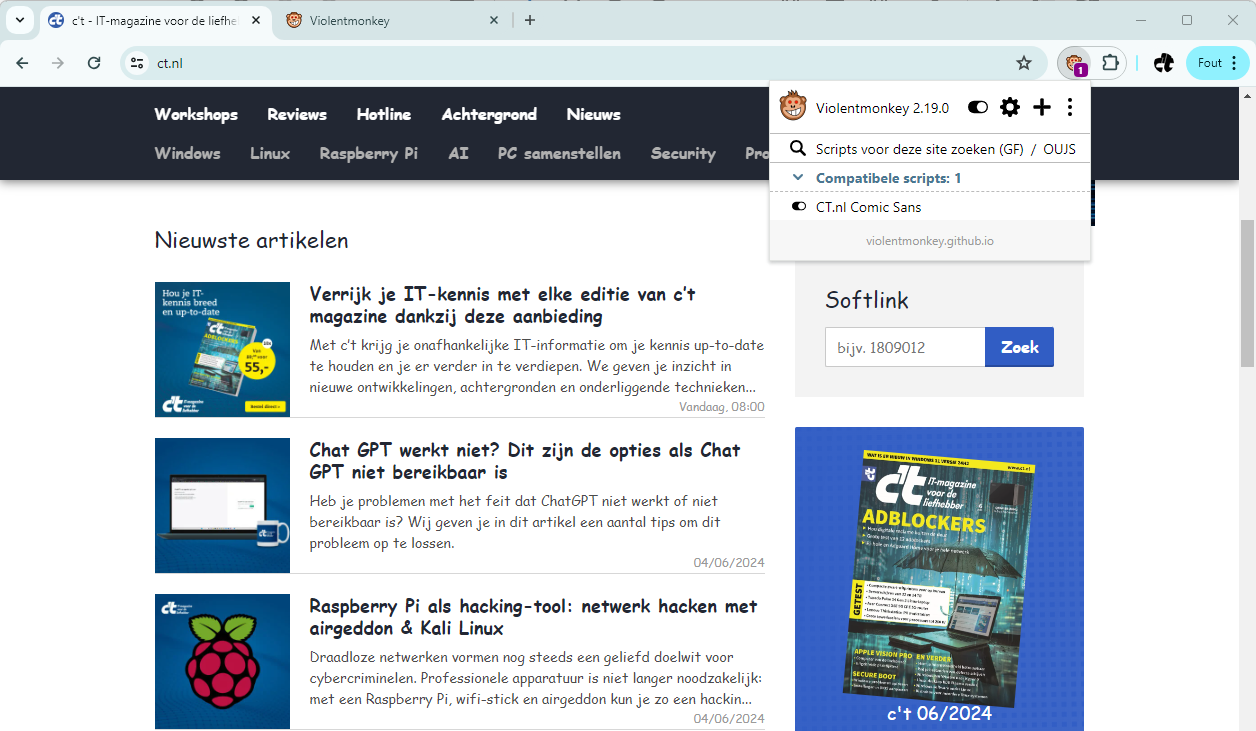
Task: Open the tab search dropdown arrow
Action: click(19, 20)
